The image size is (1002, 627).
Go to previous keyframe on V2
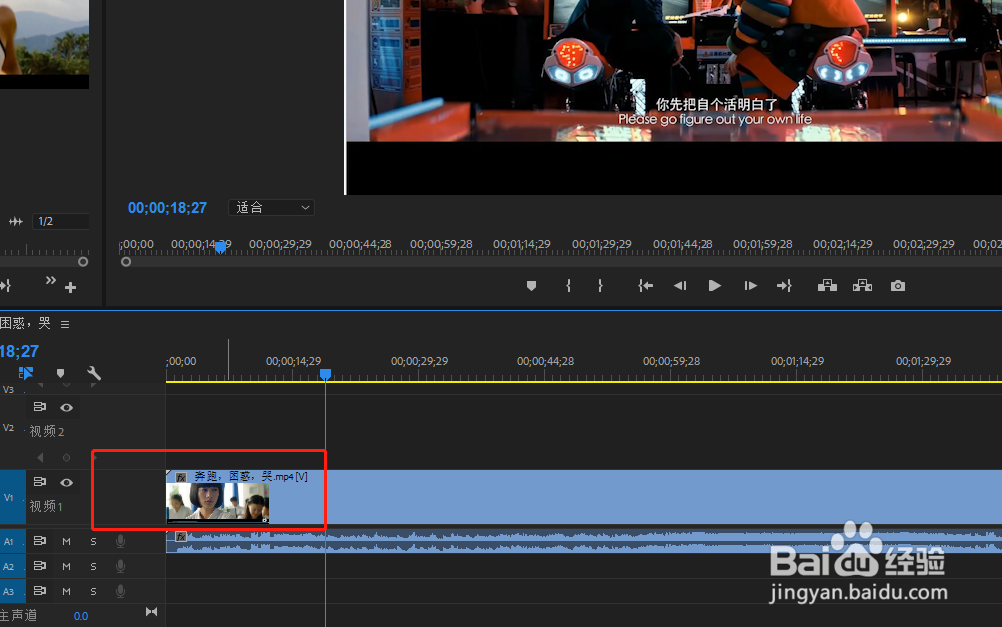pyautogui.click(x=40, y=458)
